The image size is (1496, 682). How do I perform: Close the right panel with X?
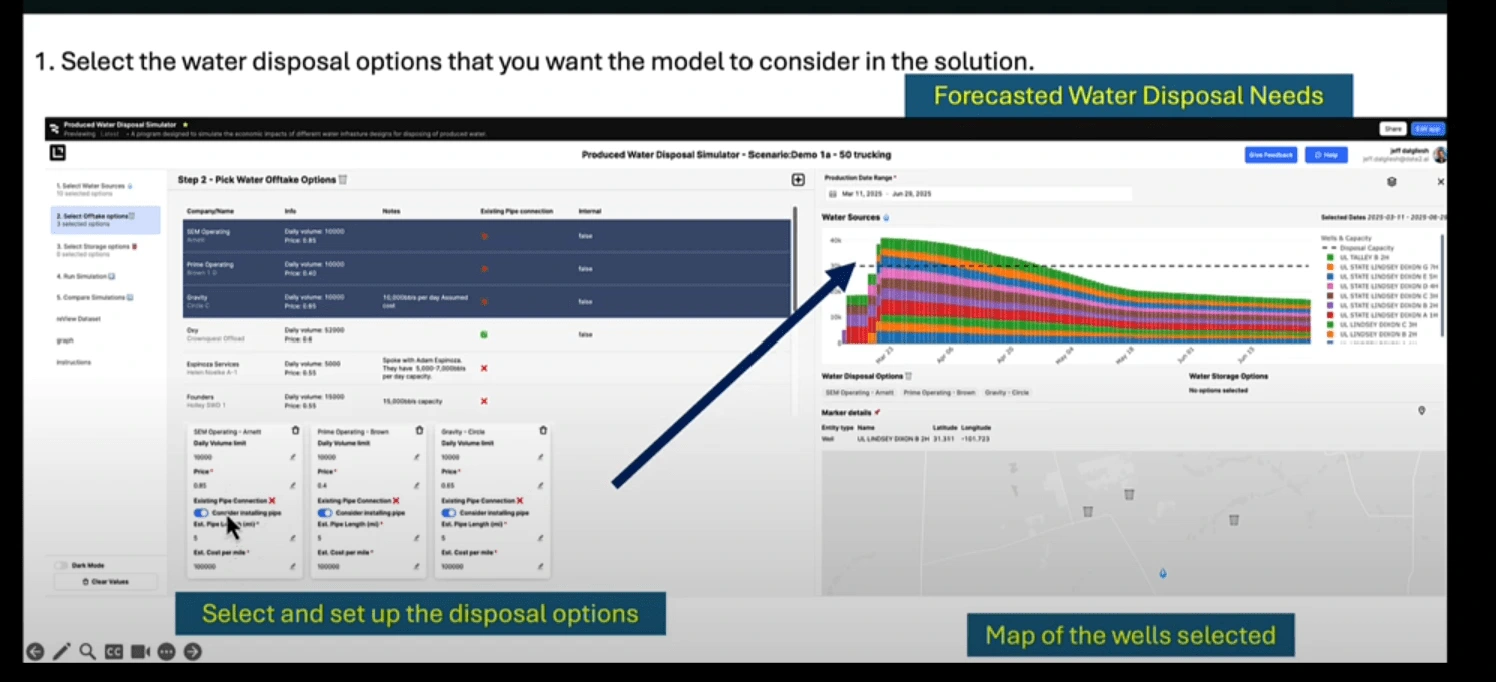1441,182
